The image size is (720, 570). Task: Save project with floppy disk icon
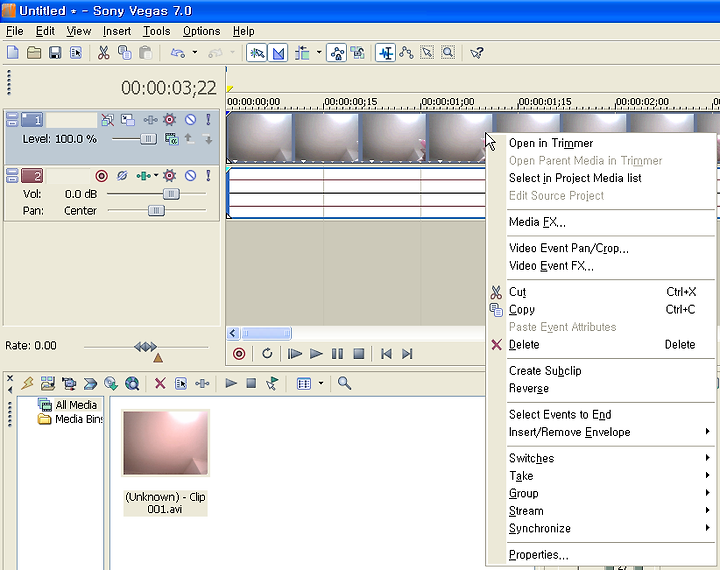[55, 53]
